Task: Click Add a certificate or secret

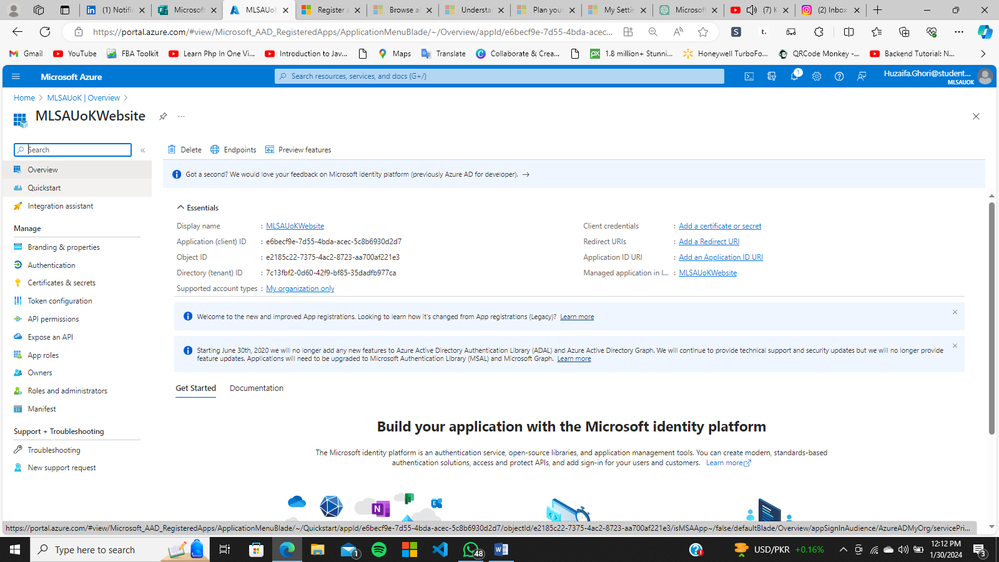Action: pos(720,226)
